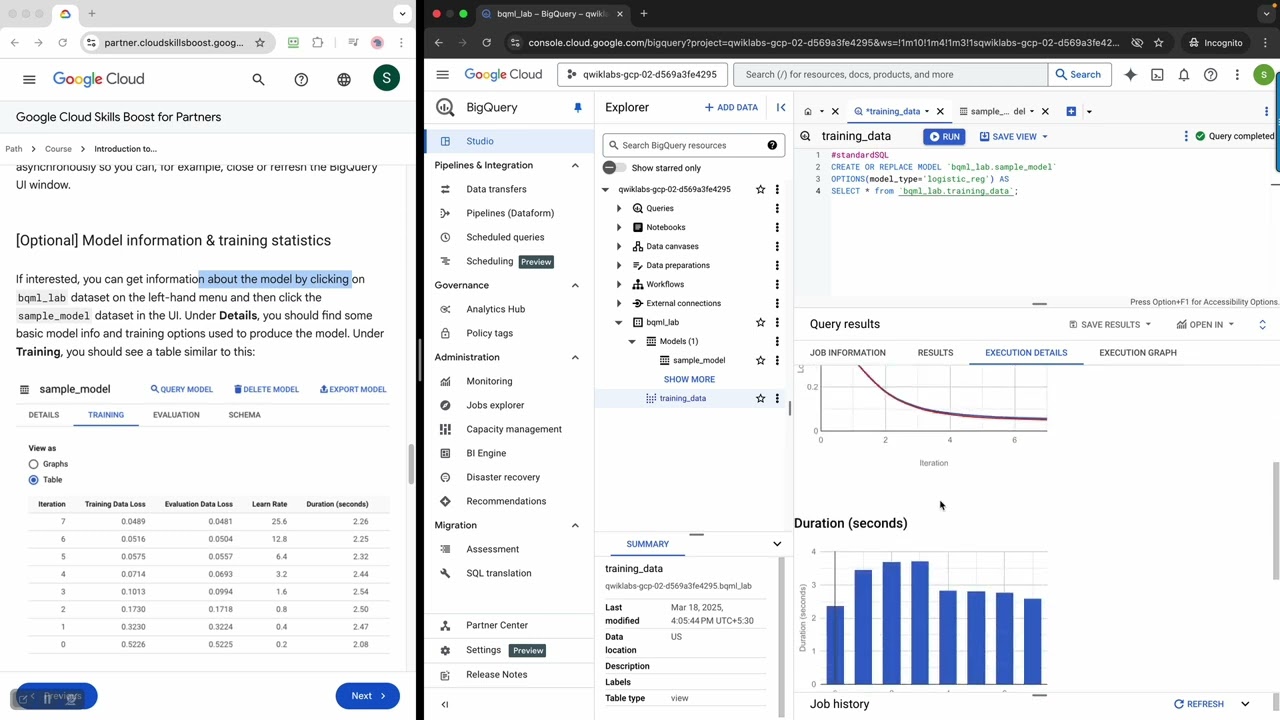Open the Google Cloud console navigation menu

click(443, 74)
